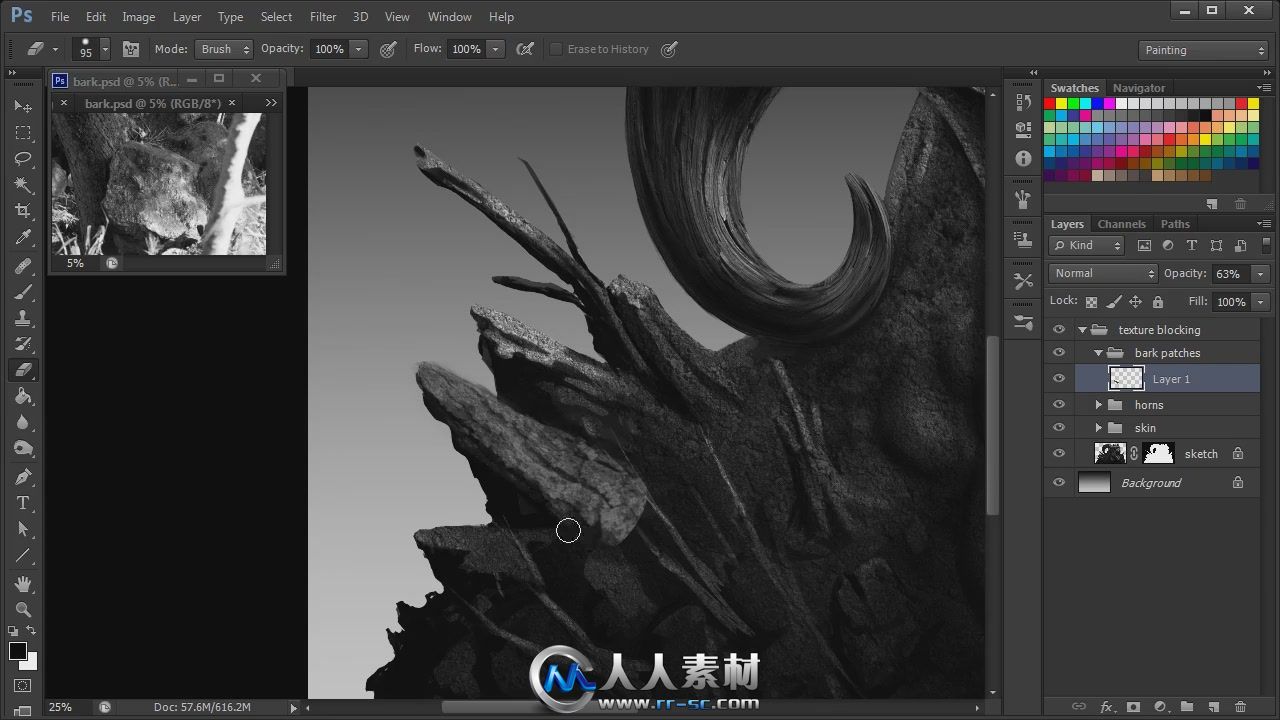Open the eraser Mode dropdown
Viewport: 1280px width, 720px height.
[x=224, y=49]
